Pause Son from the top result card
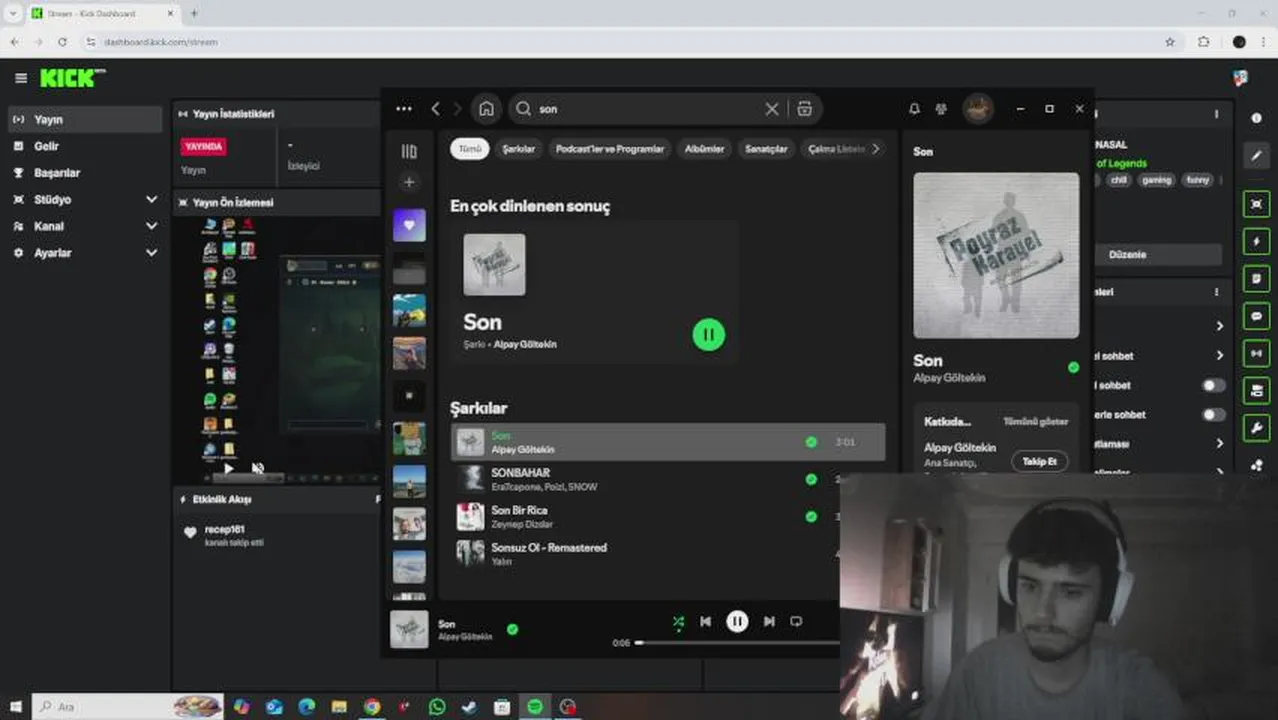The height and width of the screenshot is (720, 1278). (709, 335)
